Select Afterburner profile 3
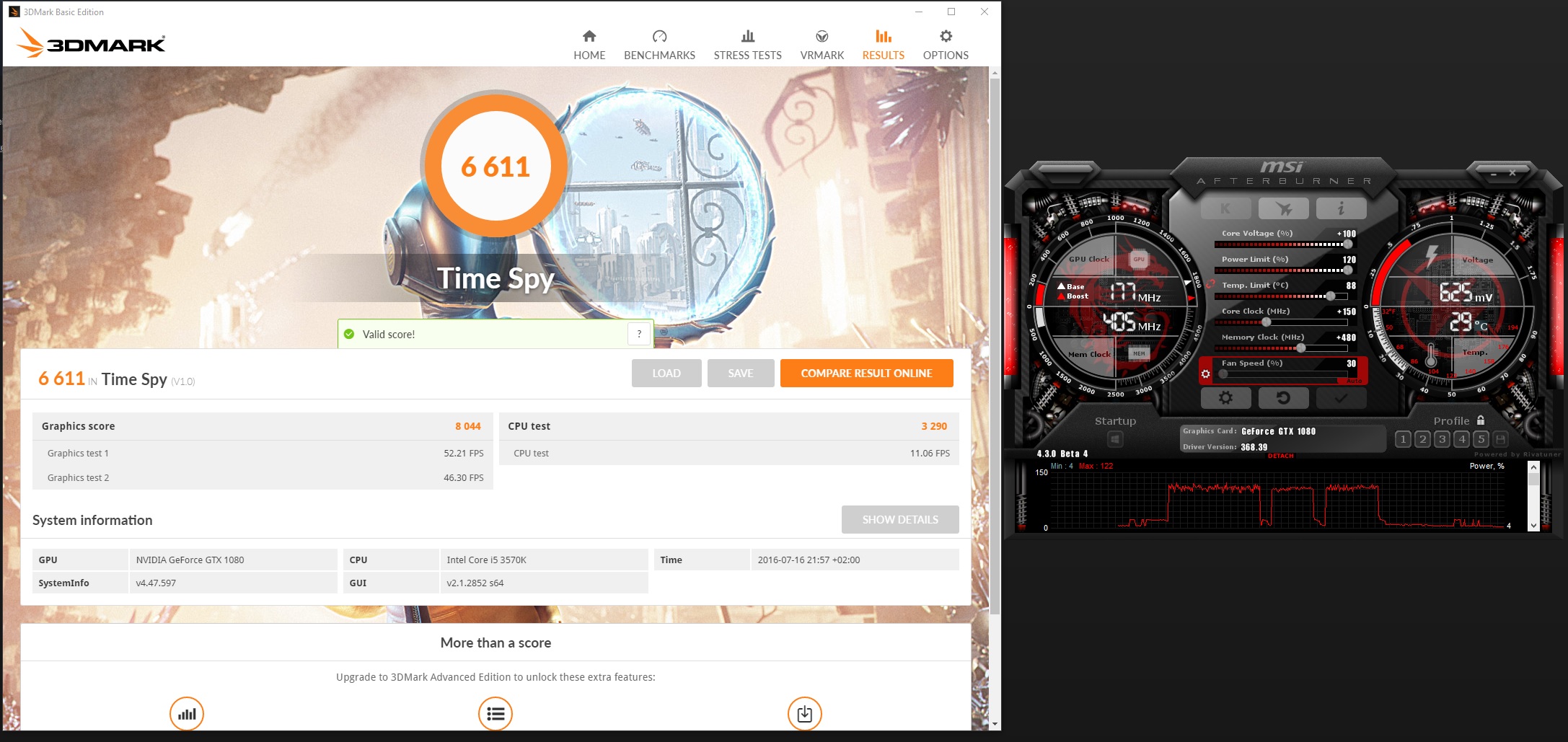The height and width of the screenshot is (742, 1568). pos(1442,438)
